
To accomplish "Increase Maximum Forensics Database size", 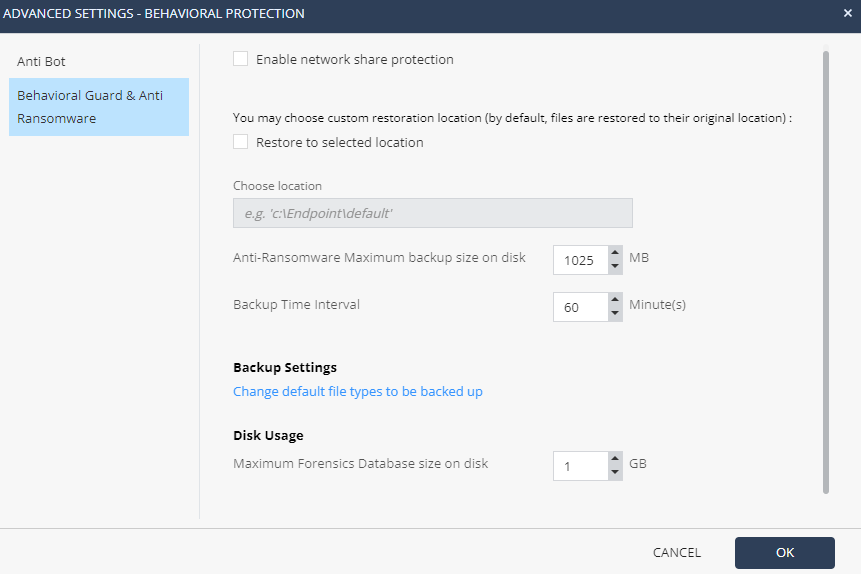I will pos(615,459).
